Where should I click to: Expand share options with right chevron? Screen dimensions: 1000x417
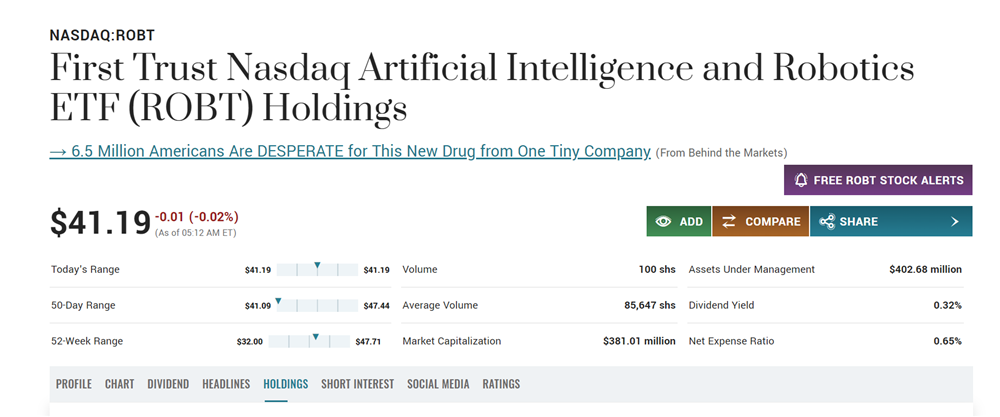click(955, 222)
